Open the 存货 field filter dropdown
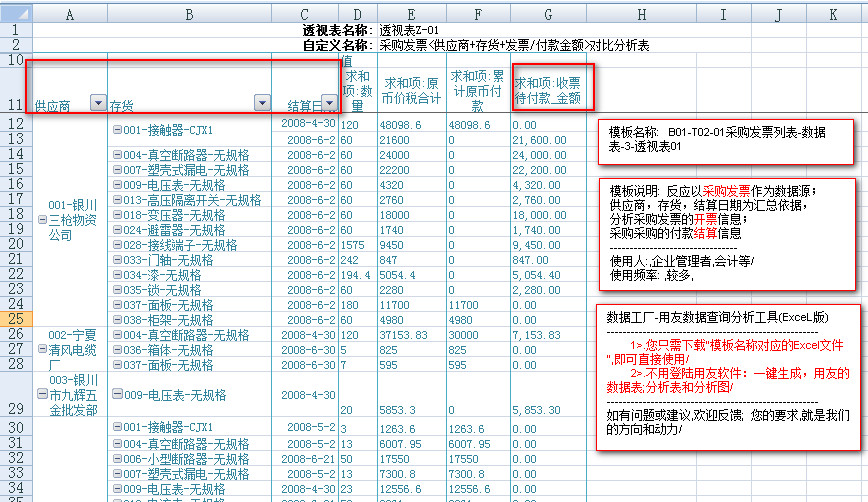The width and height of the screenshot is (868, 502). coord(262,103)
